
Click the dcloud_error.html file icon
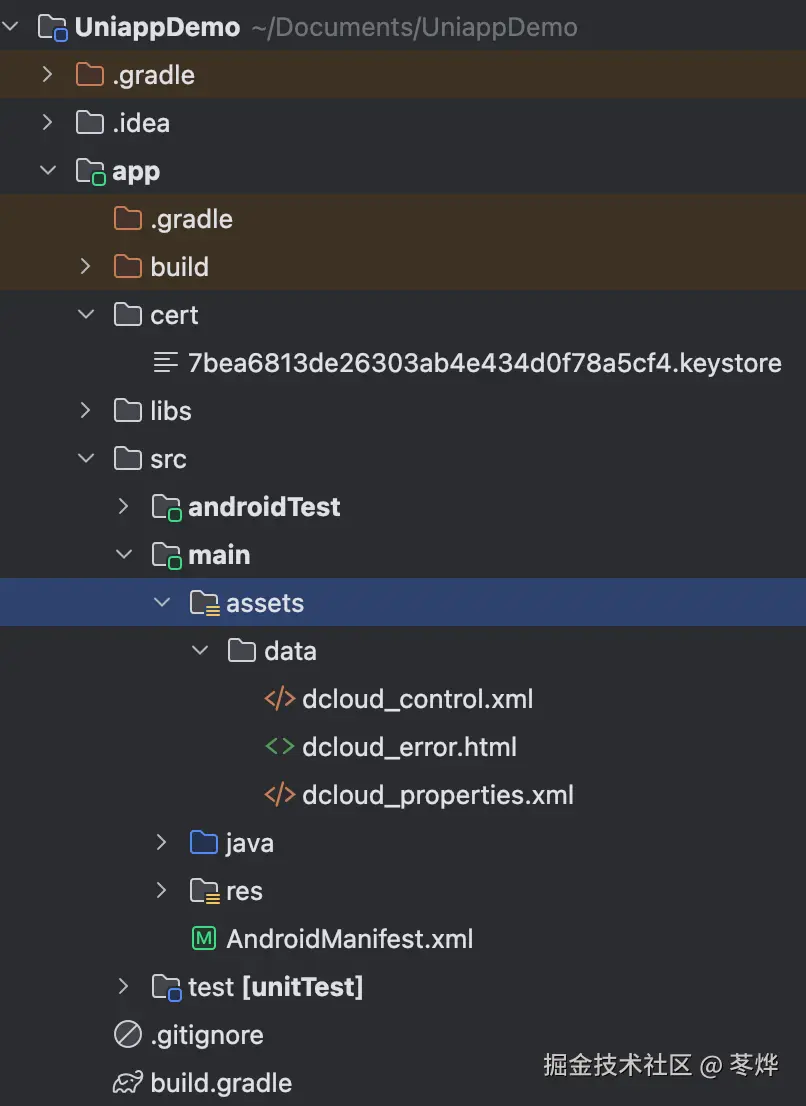(279, 747)
